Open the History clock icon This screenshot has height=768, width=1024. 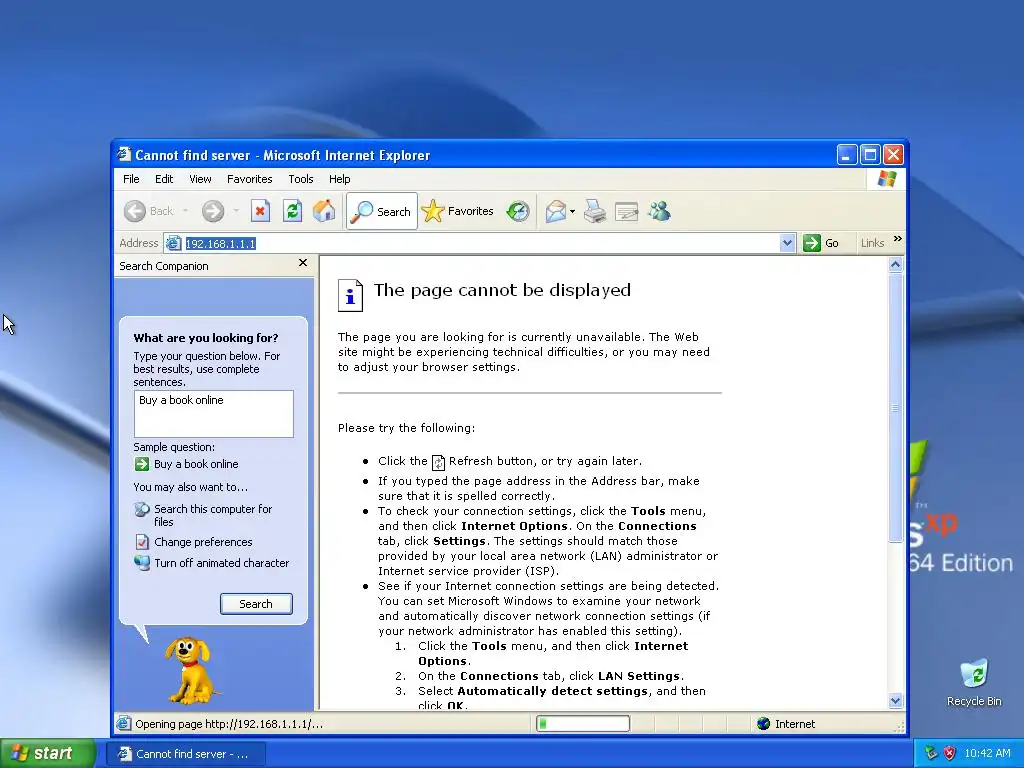tap(518, 211)
